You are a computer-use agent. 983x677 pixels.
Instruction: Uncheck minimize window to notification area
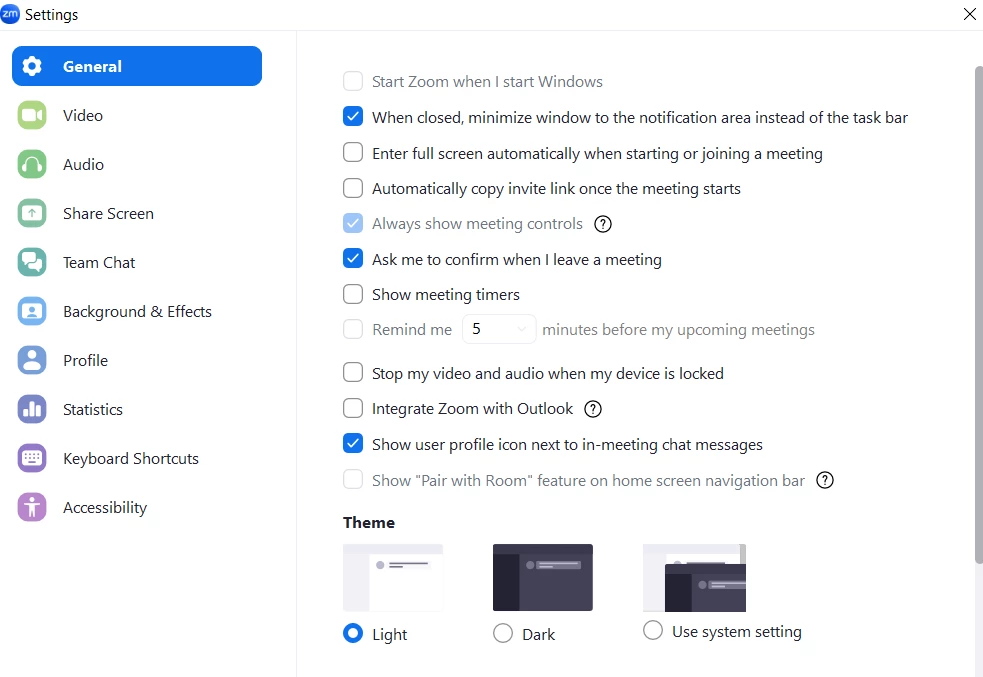pyautogui.click(x=353, y=117)
